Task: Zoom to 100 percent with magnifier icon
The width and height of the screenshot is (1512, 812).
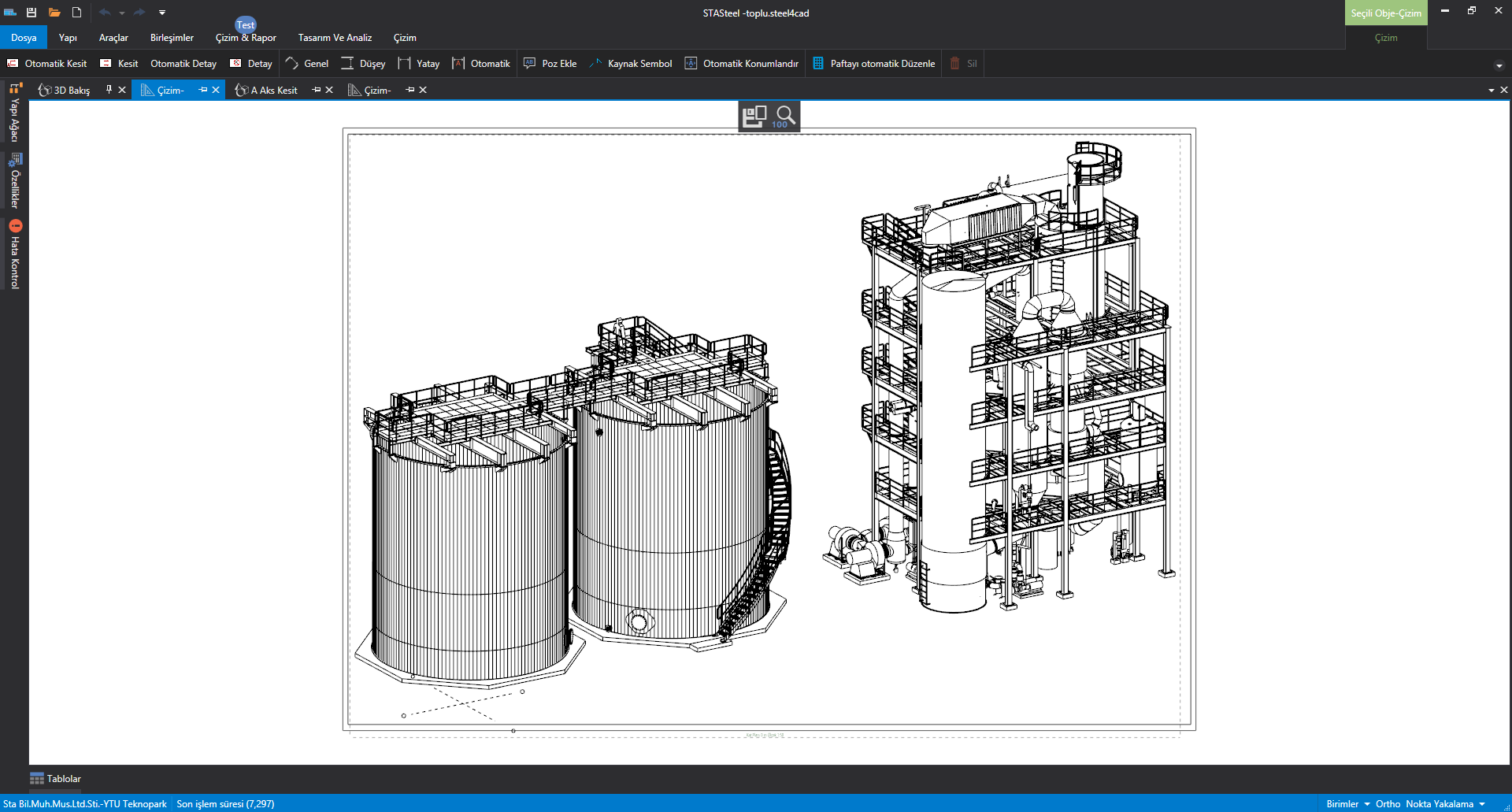Action: click(784, 117)
